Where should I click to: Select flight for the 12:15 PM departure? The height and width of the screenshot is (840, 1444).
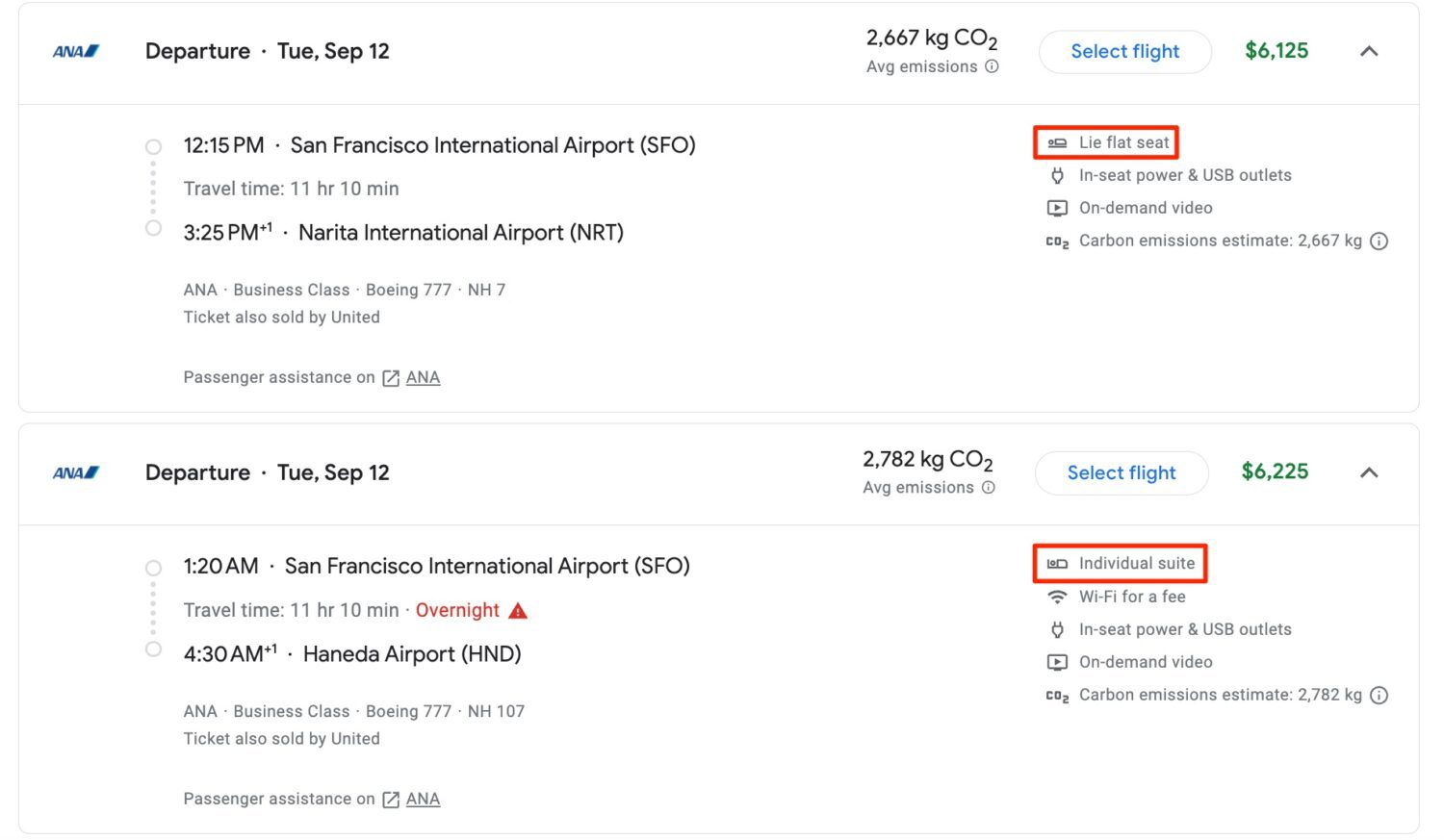pyautogui.click(x=1124, y=52)
